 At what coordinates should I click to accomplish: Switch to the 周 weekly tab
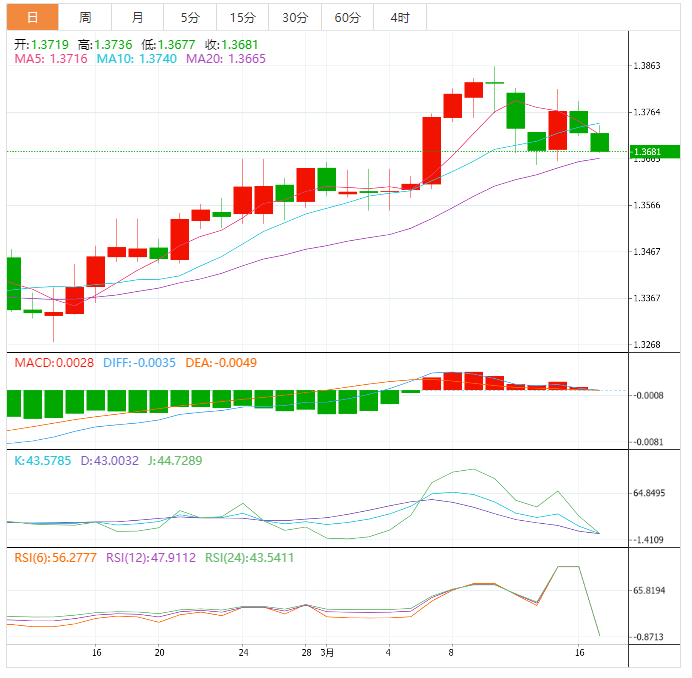click(85, 18)
